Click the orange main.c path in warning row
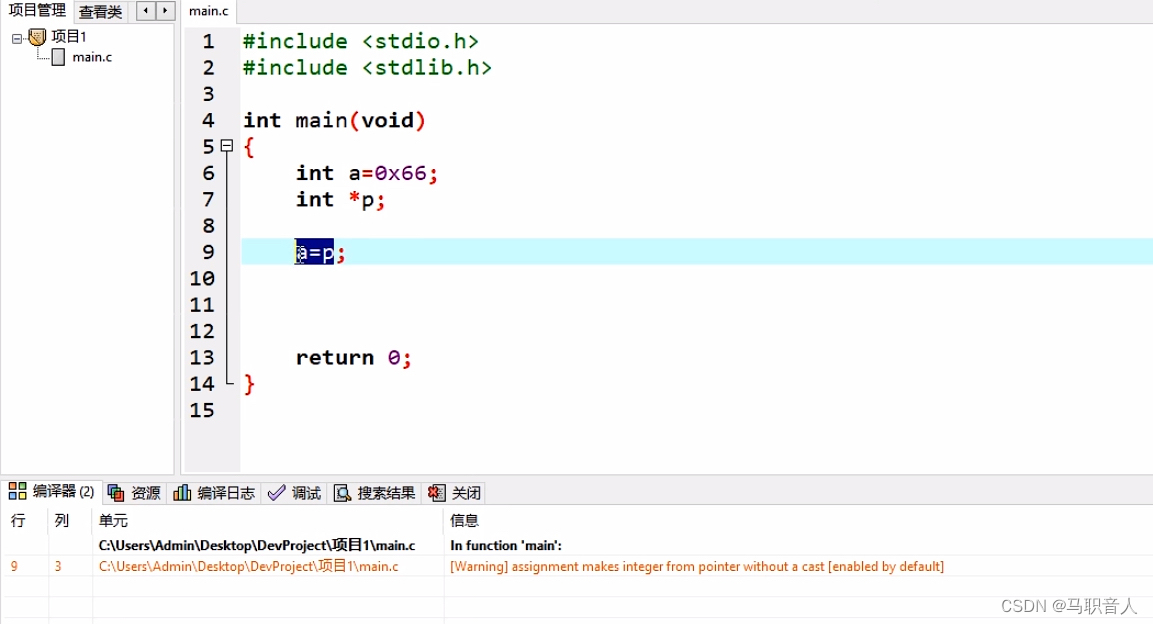This screenshot has height=624, width=1153. 249,566
